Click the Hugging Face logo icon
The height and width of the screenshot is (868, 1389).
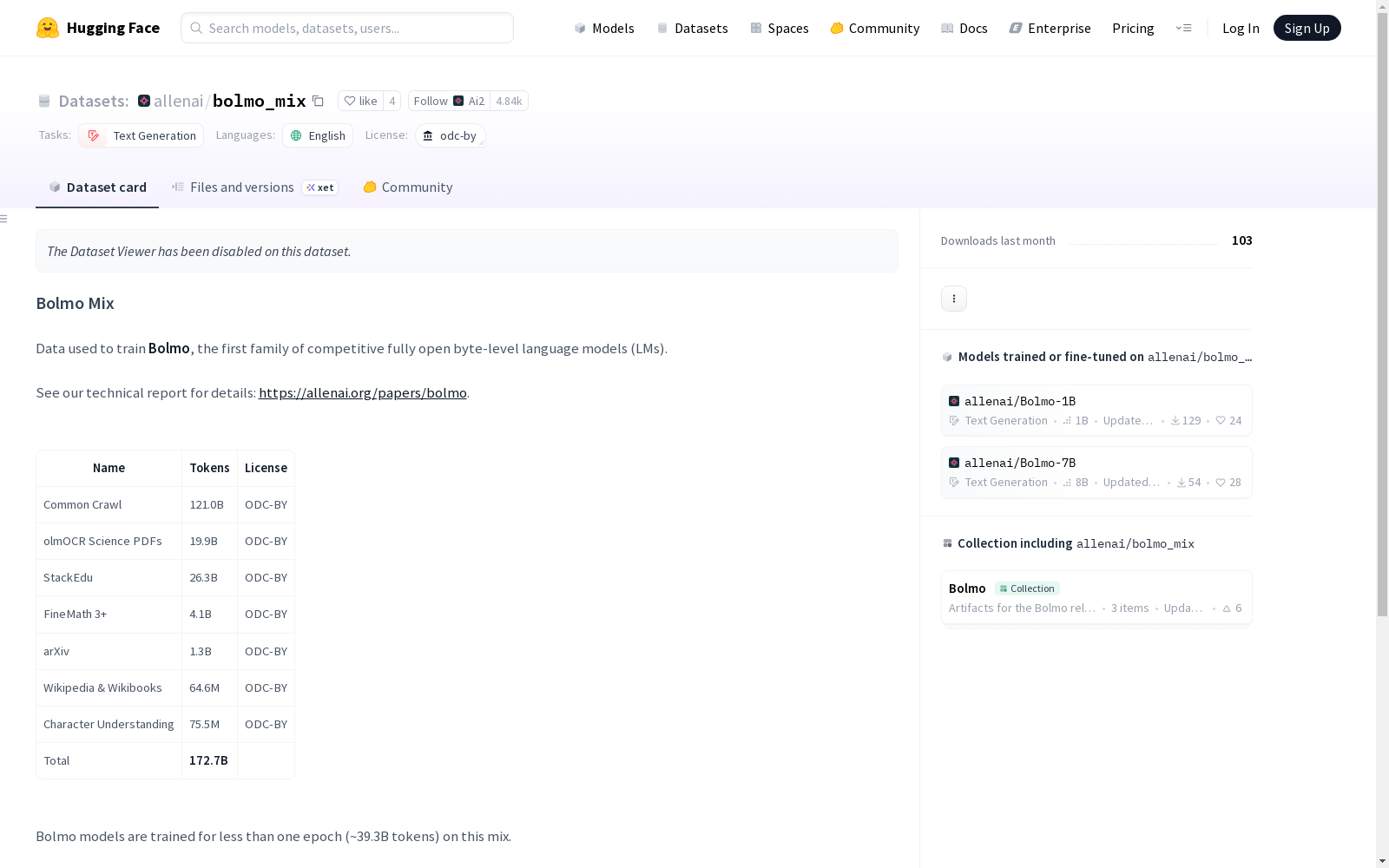48,28
